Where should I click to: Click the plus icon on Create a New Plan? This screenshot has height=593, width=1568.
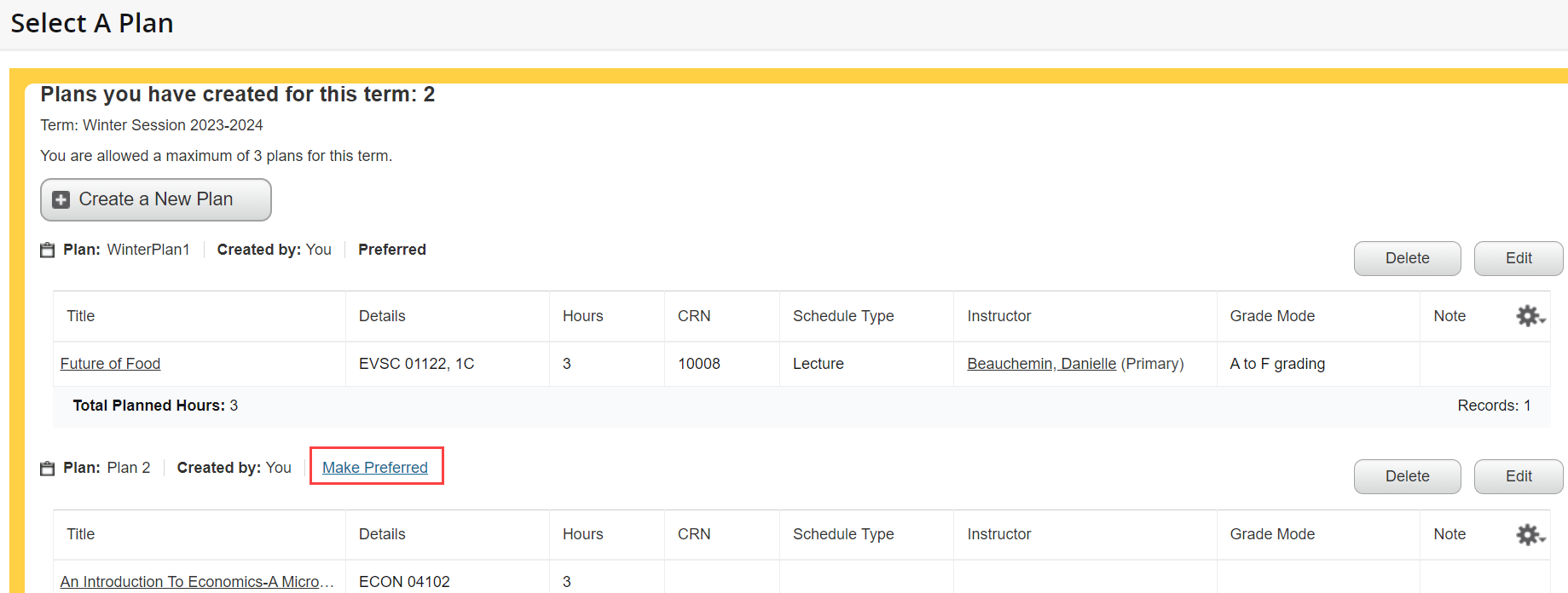(x=61, y=199)
